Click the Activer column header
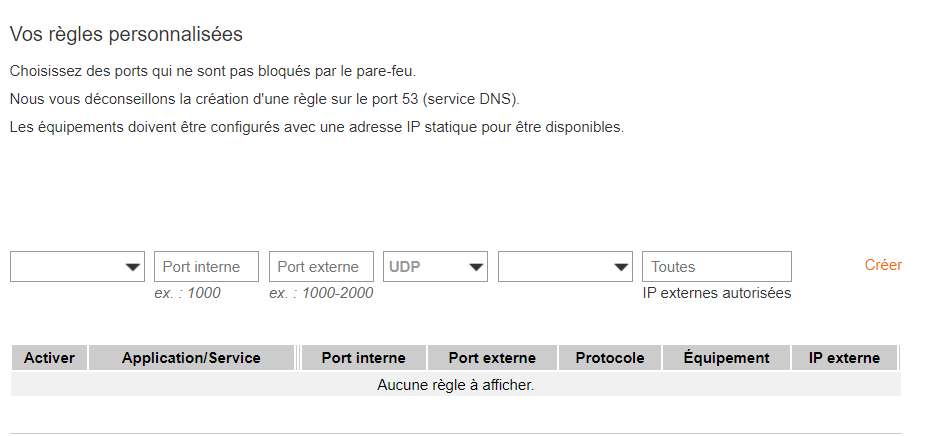Viewport: 930px width, 436px height. coord(50,358)
